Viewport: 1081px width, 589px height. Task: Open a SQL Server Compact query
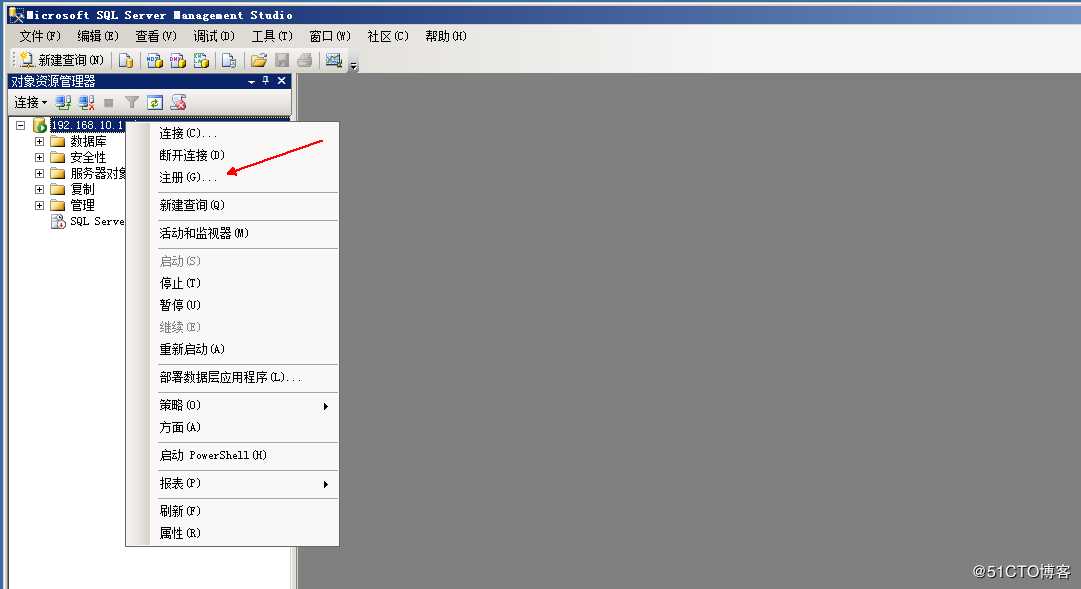pos(229,61)
